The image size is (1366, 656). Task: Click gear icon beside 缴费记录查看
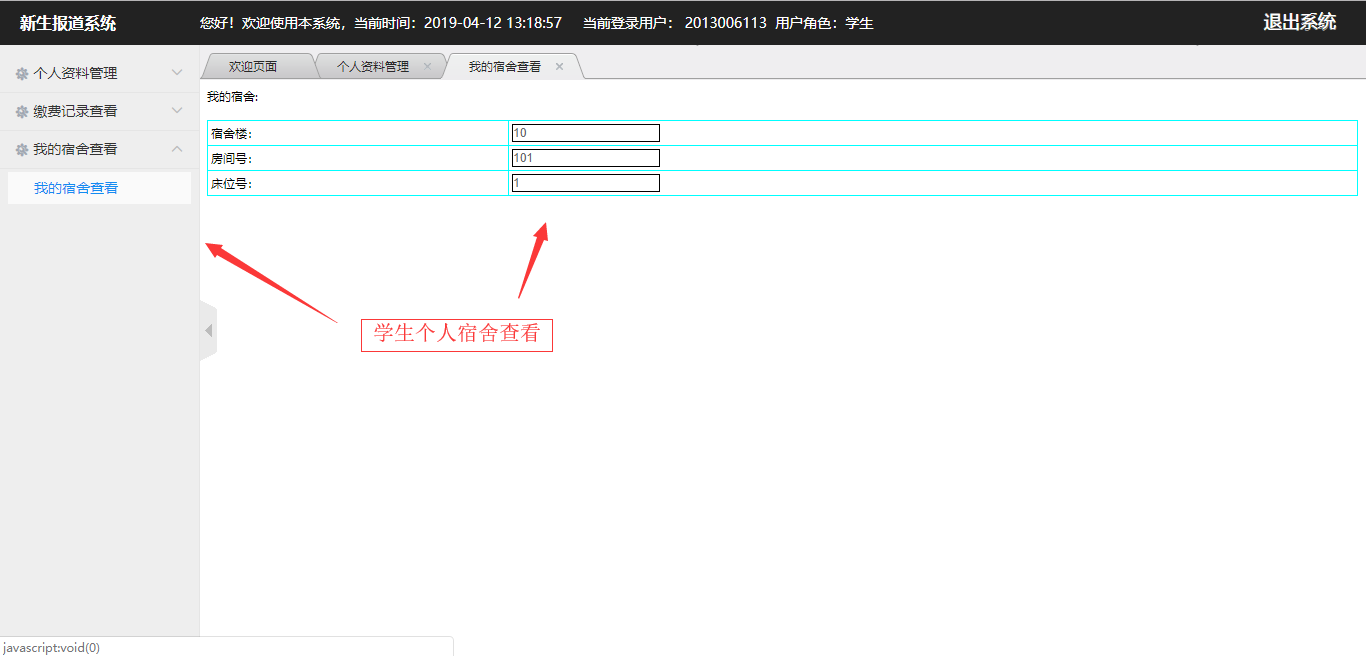(22, 111)
